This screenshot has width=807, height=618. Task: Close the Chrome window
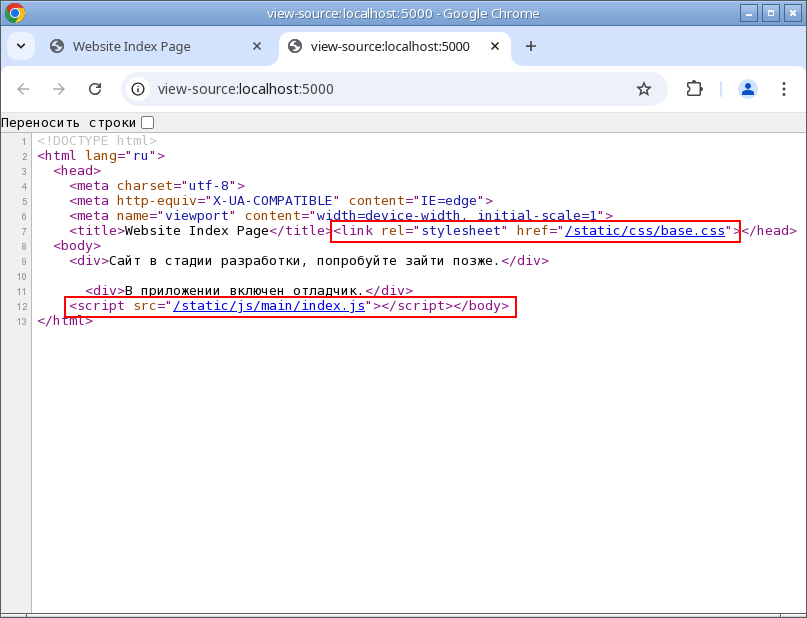tap(793, 13)
